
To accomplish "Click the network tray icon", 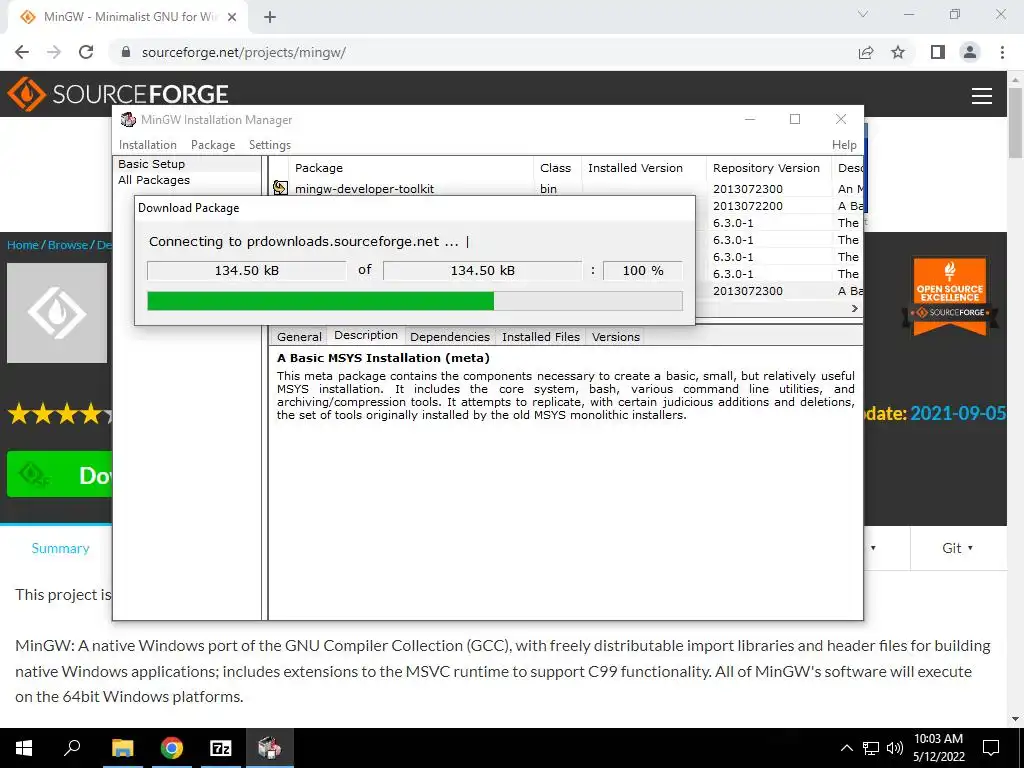I will 871,748.
